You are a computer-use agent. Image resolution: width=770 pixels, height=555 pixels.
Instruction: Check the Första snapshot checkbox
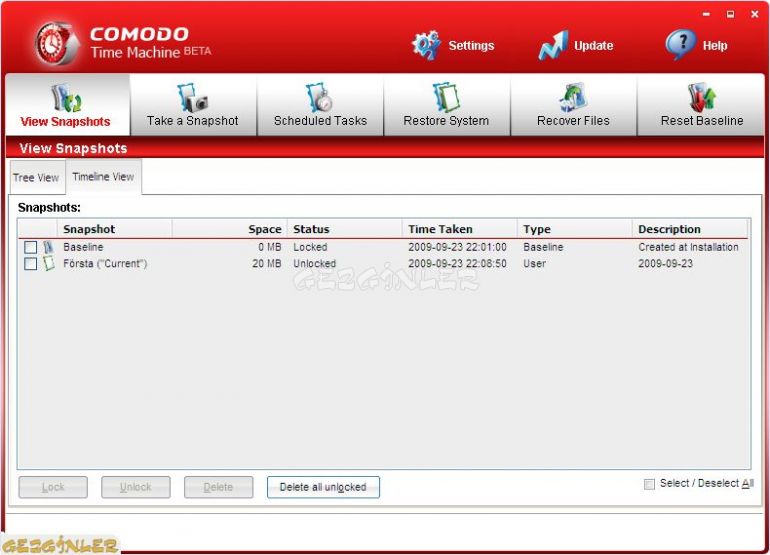tap(30, 264)
